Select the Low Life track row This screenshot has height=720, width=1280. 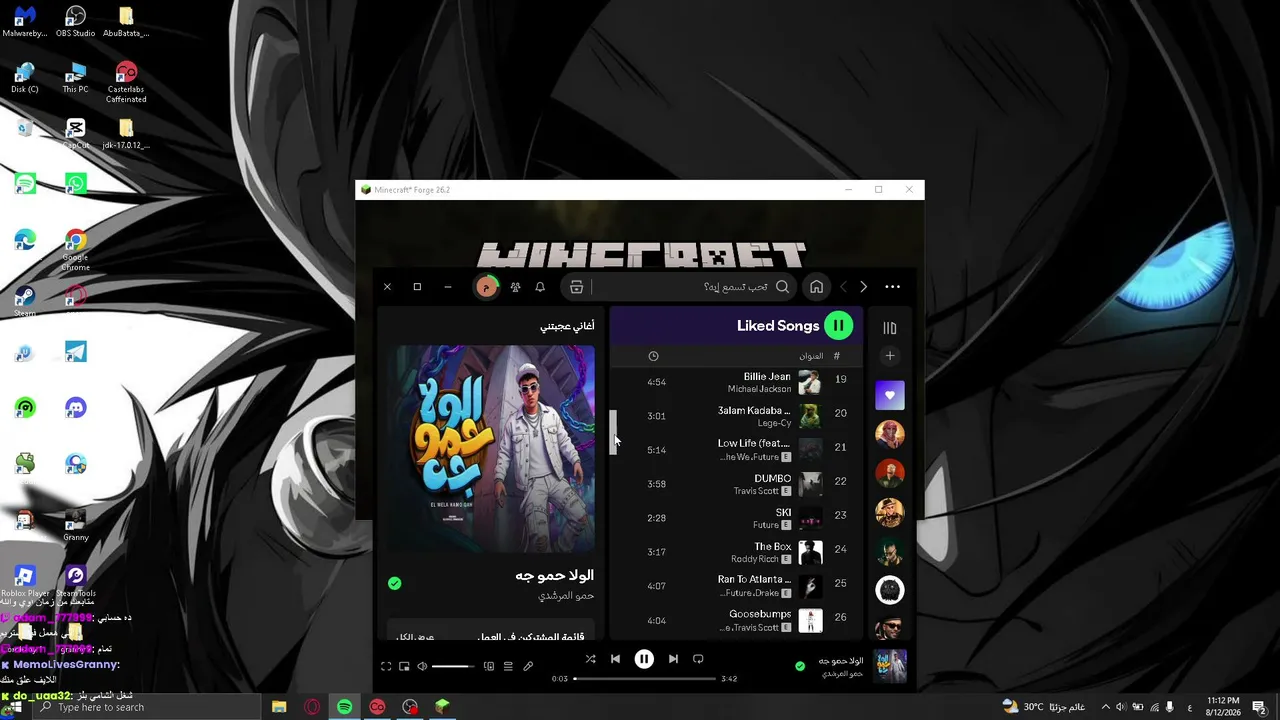(737, 450)
